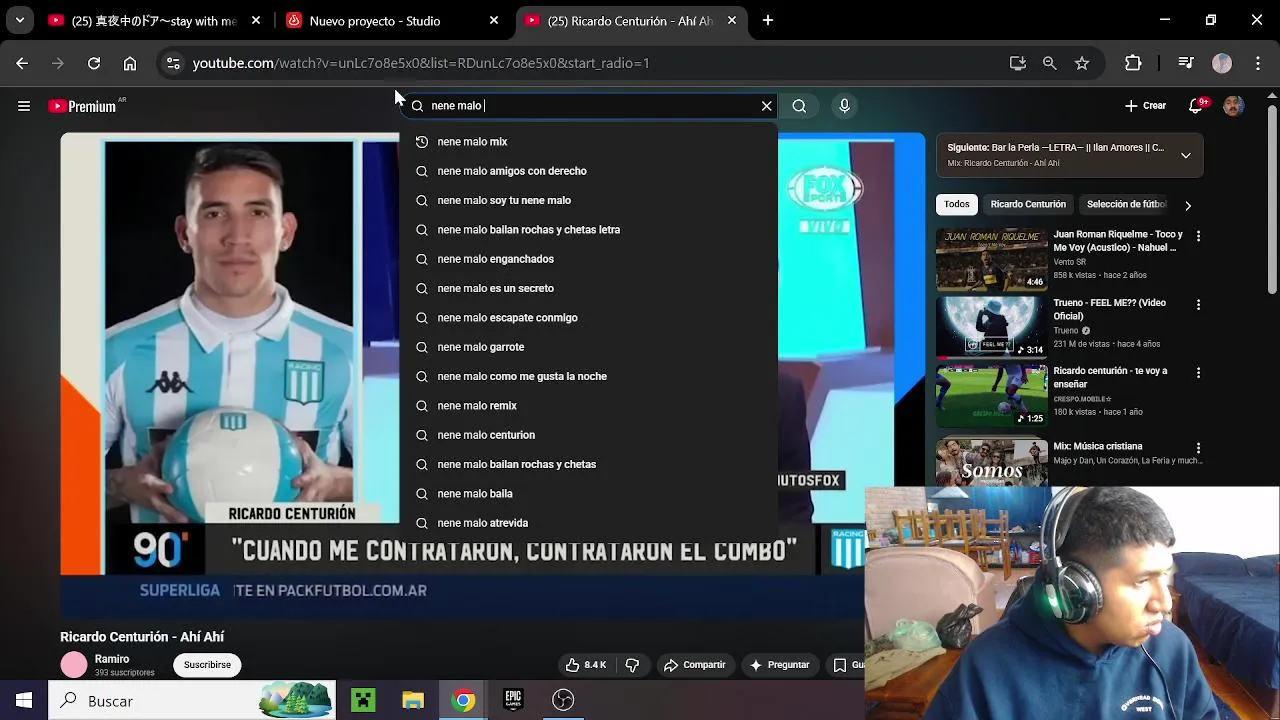Reload the page in Chrome
1280x720 pixels.
click(x=94, y=63)
